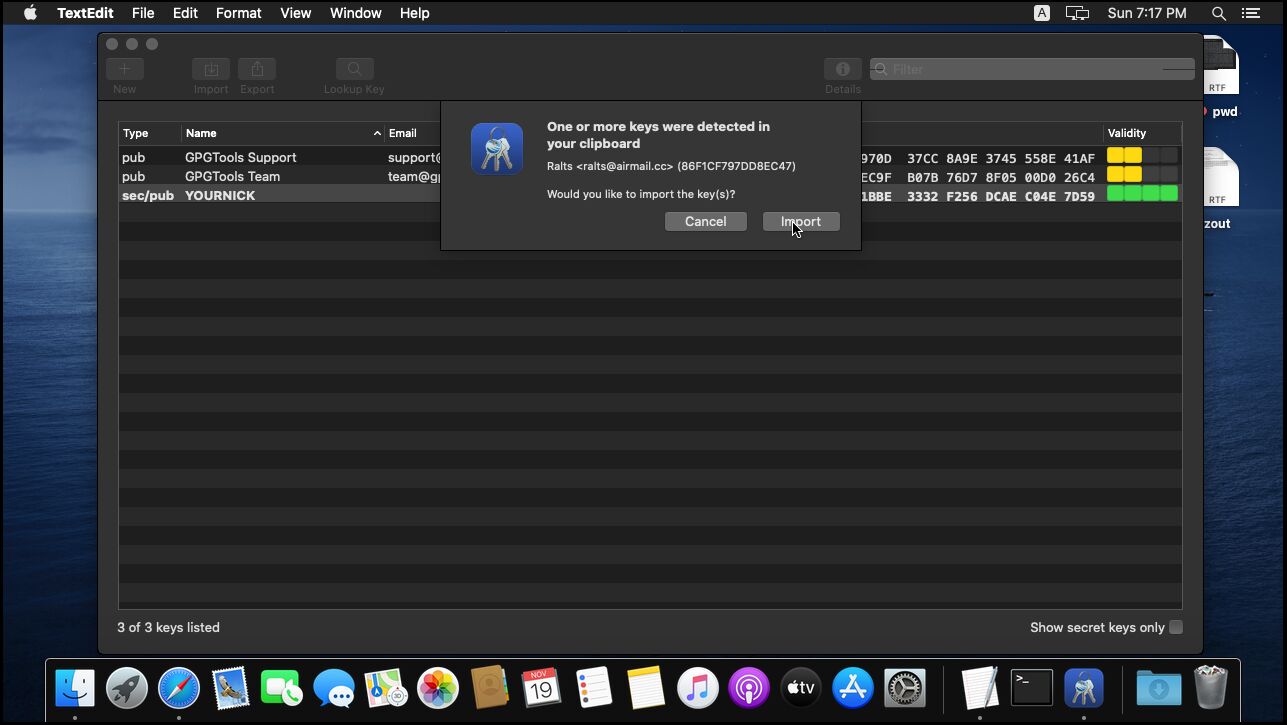This screenshot has width=1287, height=725.
Task: Cancel the key import dialog
Action: click(x=705, y=222)
